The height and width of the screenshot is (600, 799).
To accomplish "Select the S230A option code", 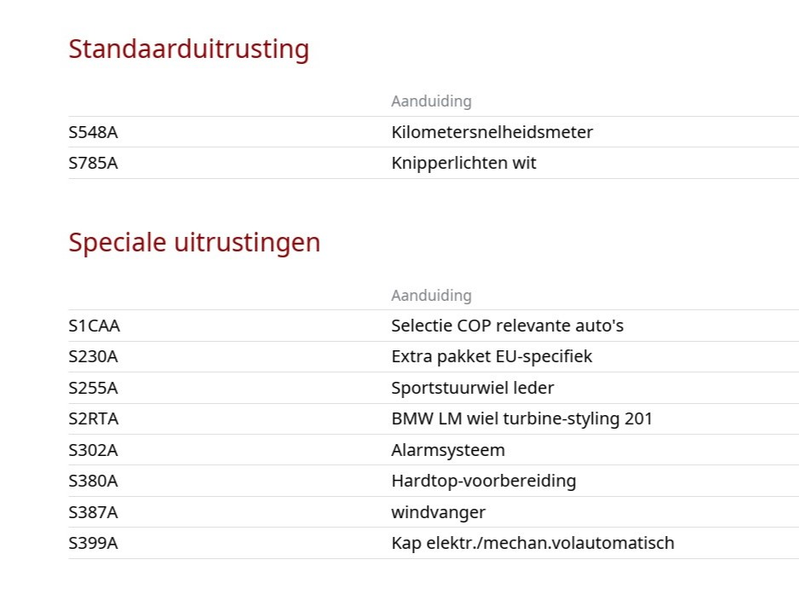I will click(x=93, y=356).
